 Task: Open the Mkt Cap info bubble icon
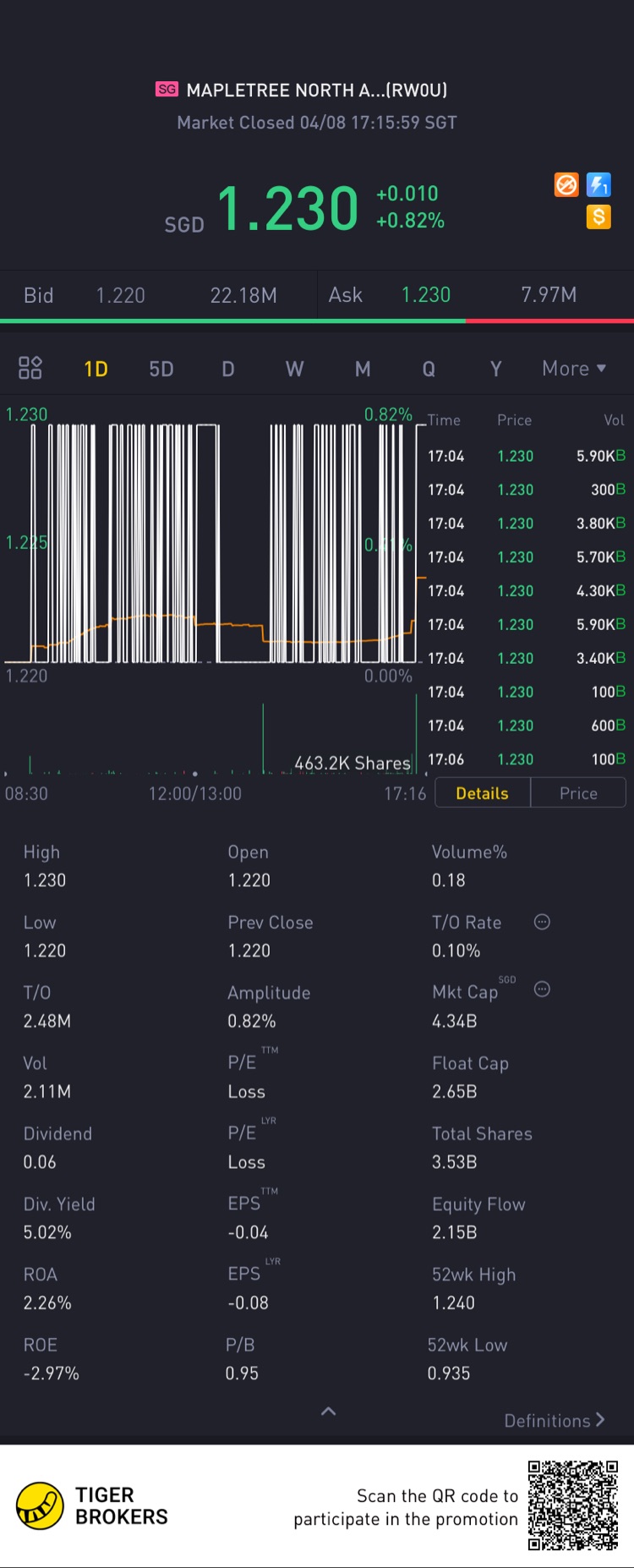point(542,989)
